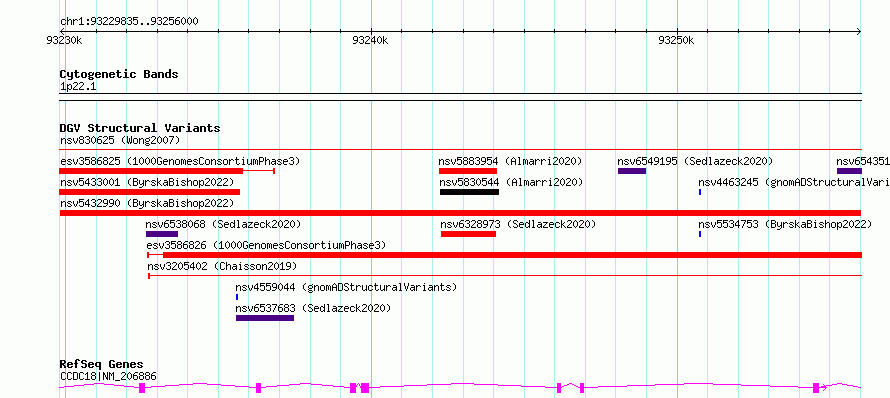Click the CCDC18|NM_206886 gene label
The image size is (890, 398).
coord(108,376)
